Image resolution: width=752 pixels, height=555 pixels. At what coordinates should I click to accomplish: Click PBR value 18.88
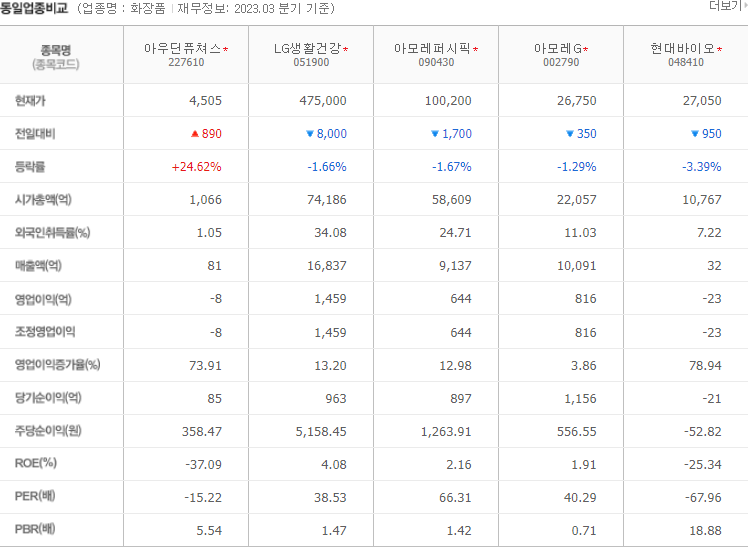[x=705, y=531]
